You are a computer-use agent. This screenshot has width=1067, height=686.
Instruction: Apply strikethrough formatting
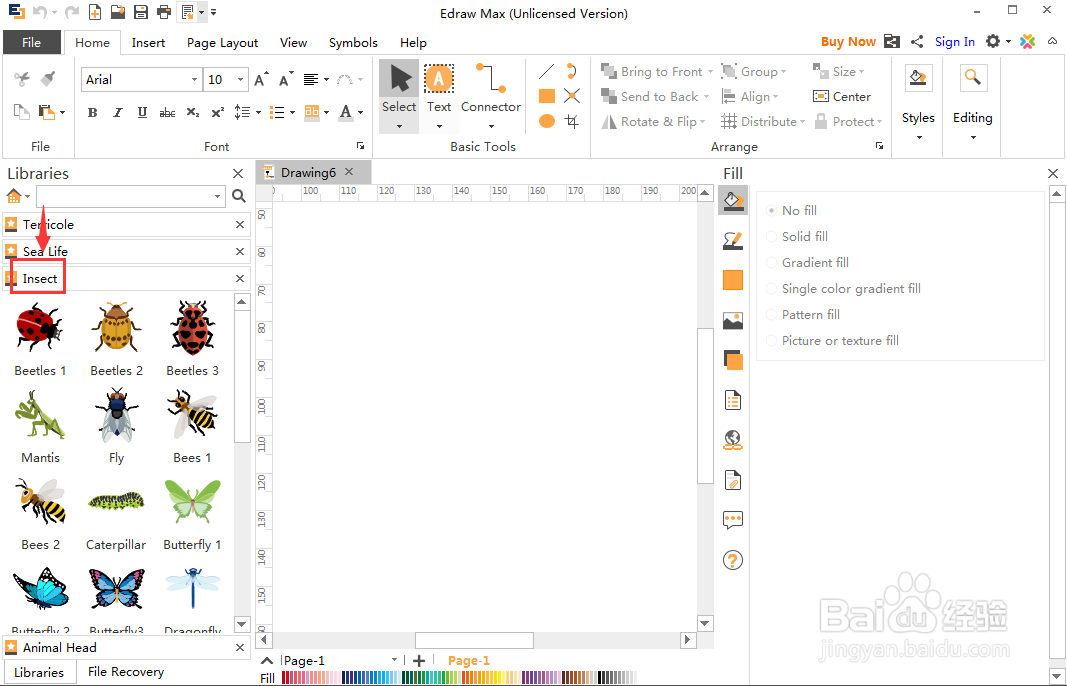pyautogui.click(x=167, y=113)
